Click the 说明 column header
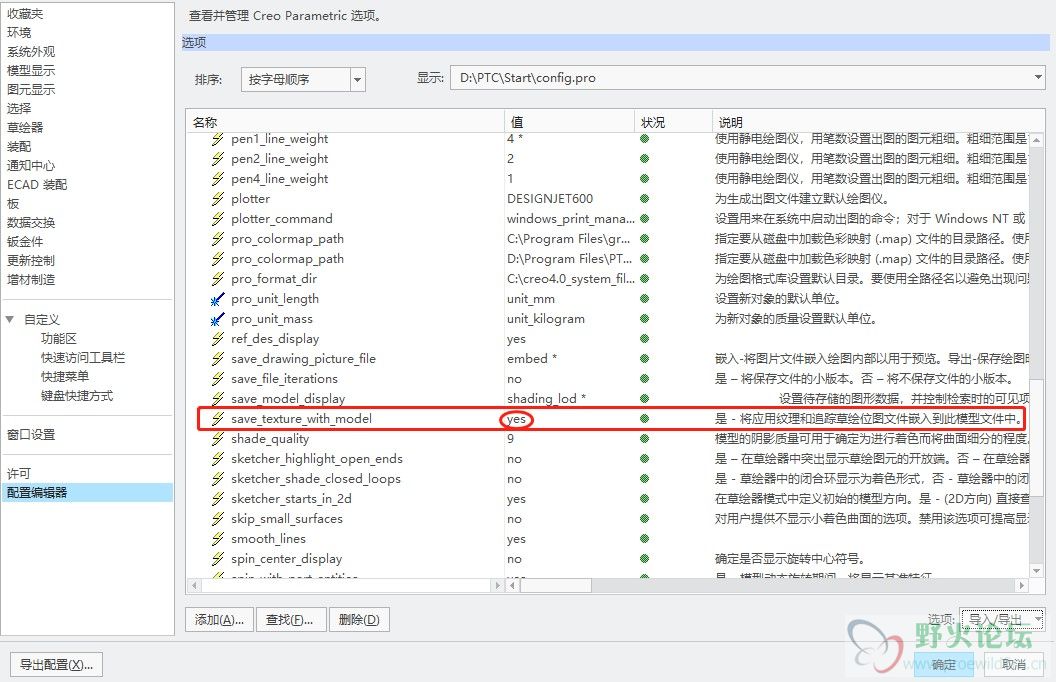Screen dimensions: 1056x682 pos(878,122)
